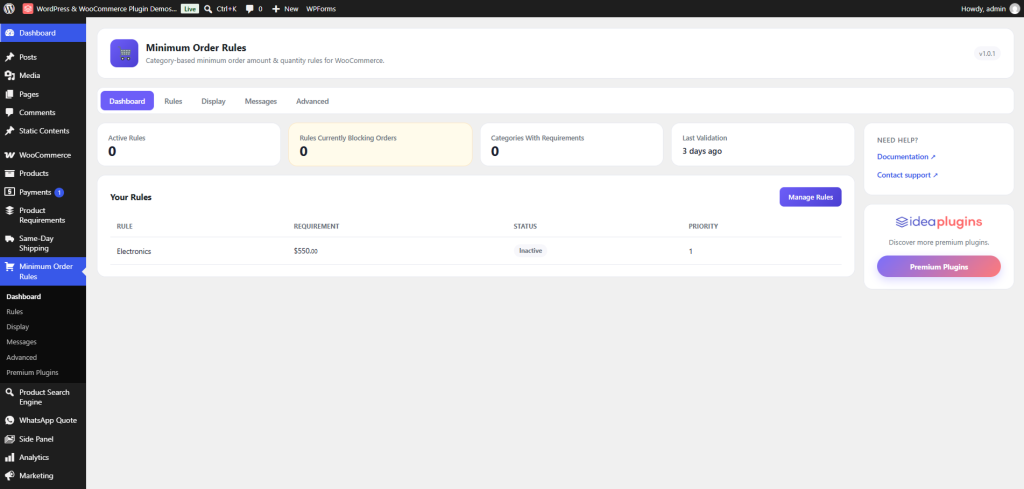Click the plus New icon

pos(276,9)
